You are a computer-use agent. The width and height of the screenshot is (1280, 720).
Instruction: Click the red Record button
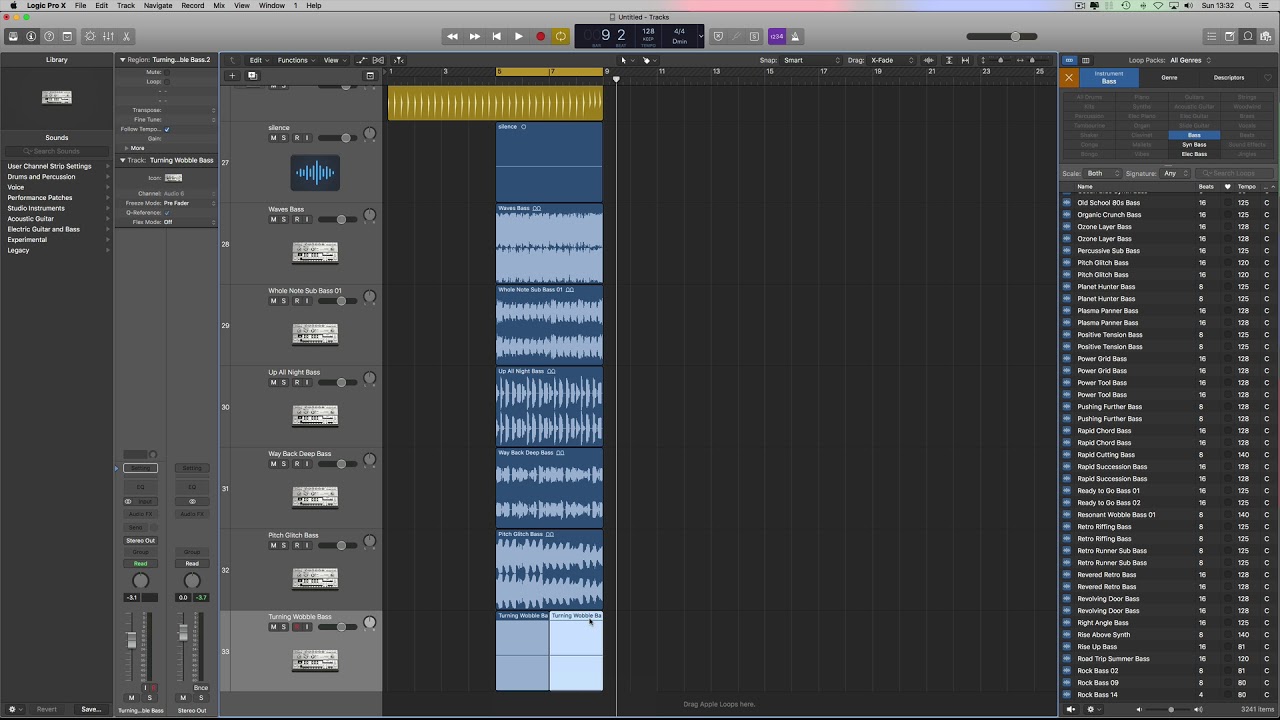tap(540, 36)
